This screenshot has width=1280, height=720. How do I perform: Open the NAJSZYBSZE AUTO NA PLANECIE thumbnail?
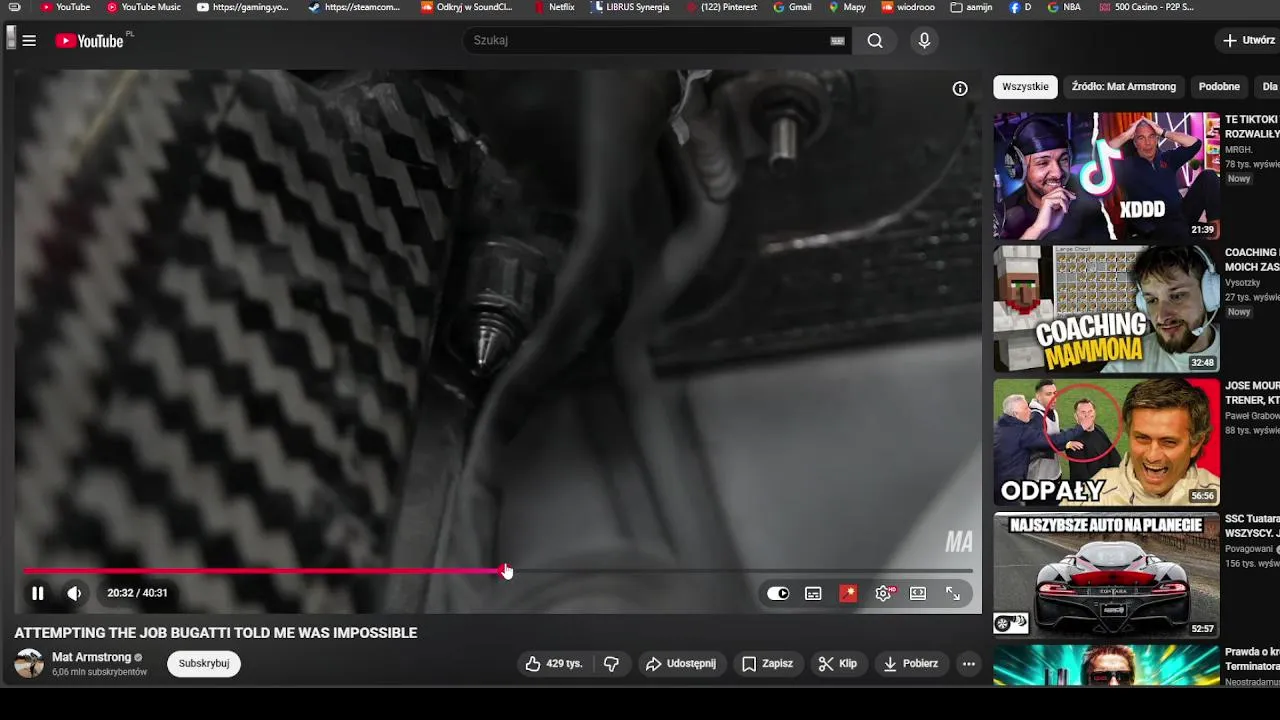1106,575
